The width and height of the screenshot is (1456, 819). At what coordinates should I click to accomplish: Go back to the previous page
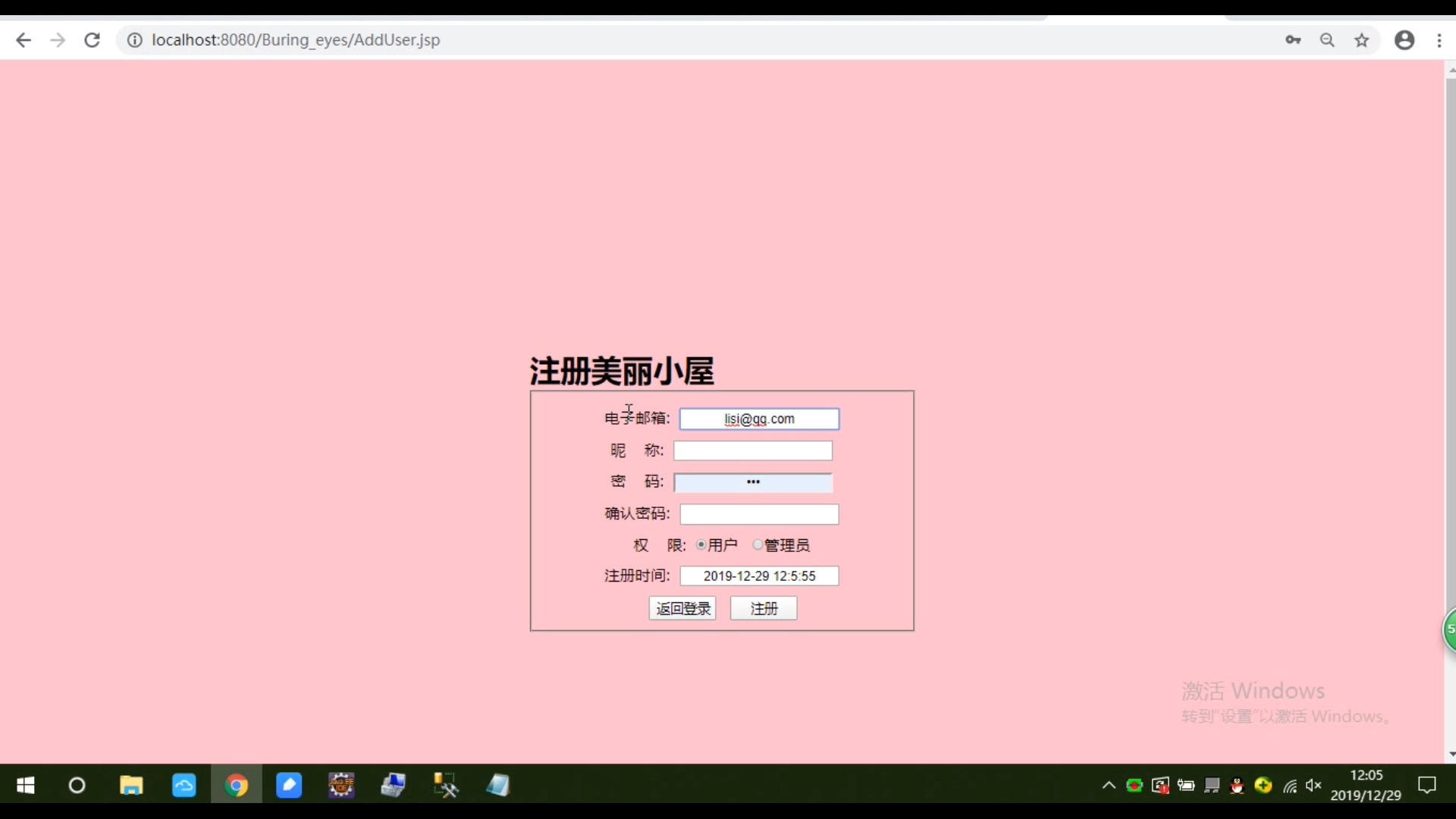pyautogui.click(x=24, y=40)
